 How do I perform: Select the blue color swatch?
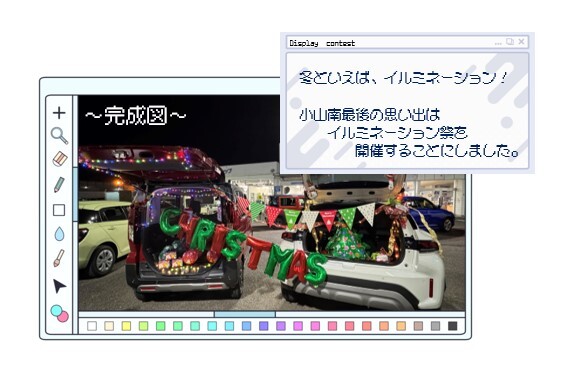[x=246, y=326]
